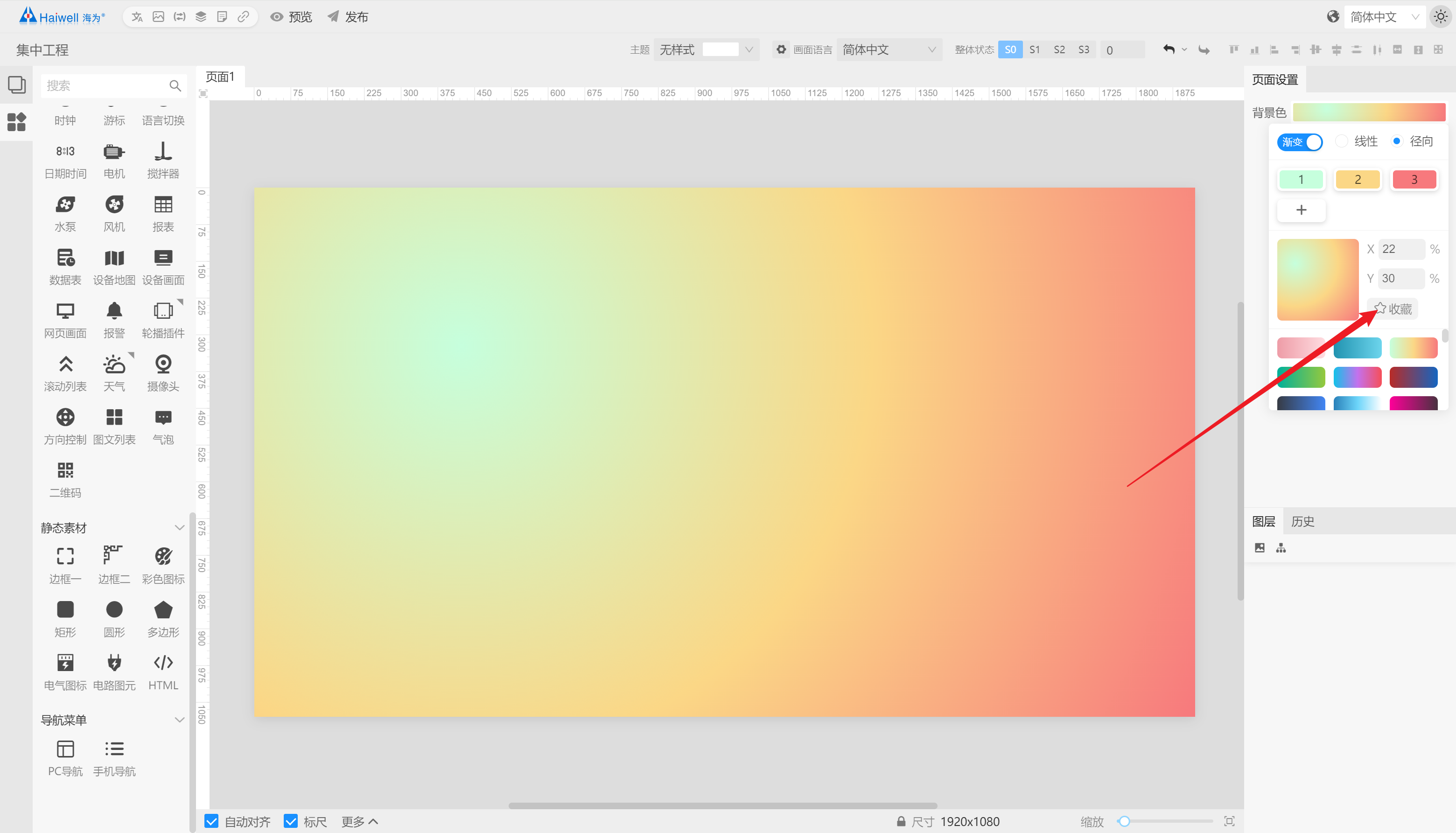Screen dimensions: 1456x833
Task: Open the 画面语言 简体中文 dropdown
Action: point(889,50)
